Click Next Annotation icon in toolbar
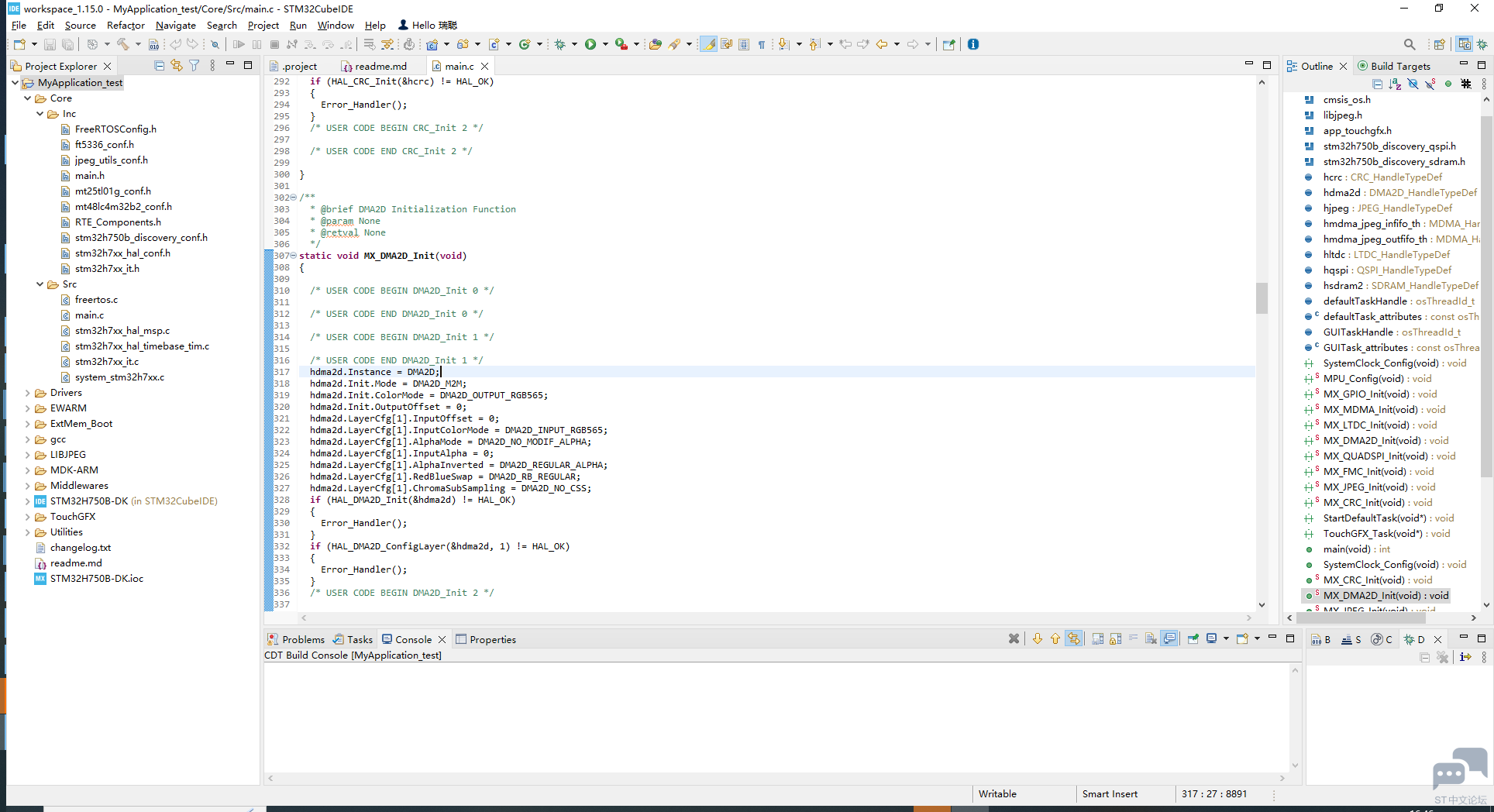This screenshot has width=1494, height=812. (784, 44)
